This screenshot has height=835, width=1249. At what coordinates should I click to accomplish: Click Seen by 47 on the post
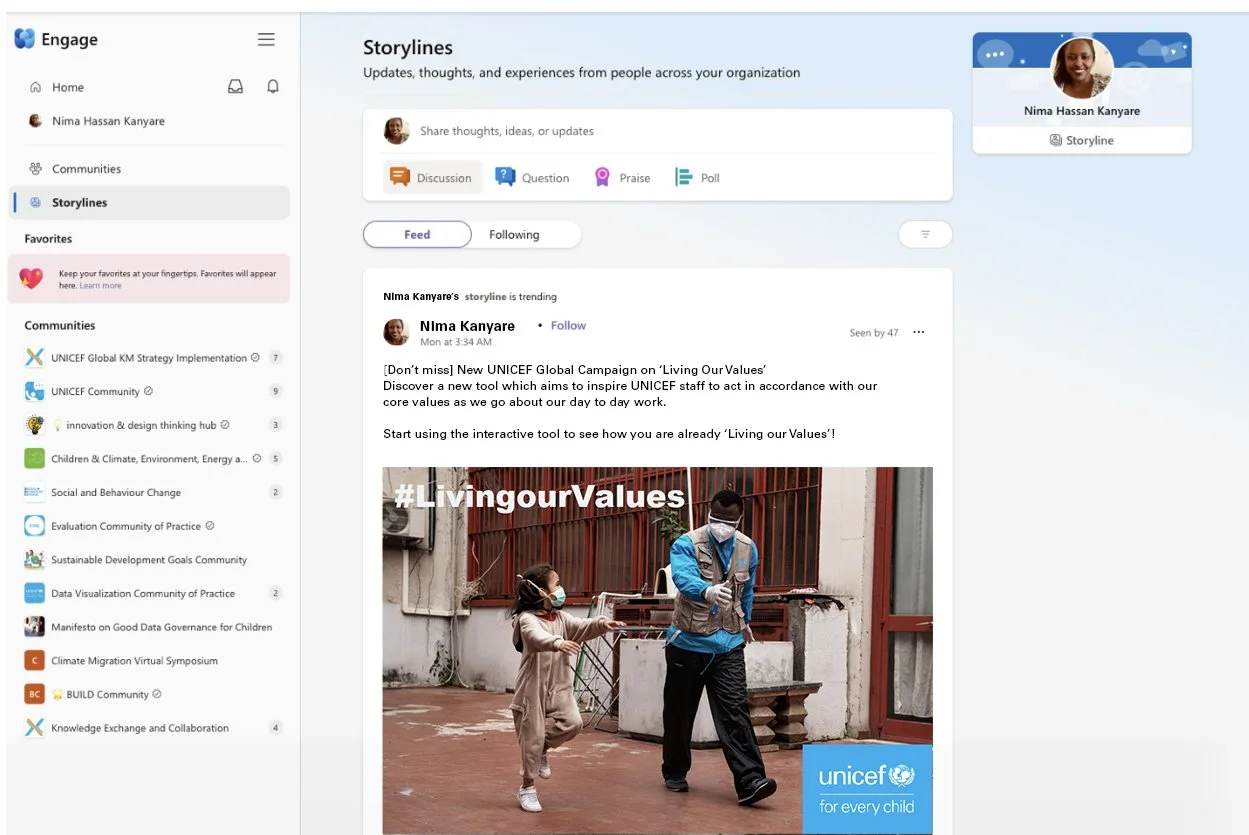coord(874,333)
